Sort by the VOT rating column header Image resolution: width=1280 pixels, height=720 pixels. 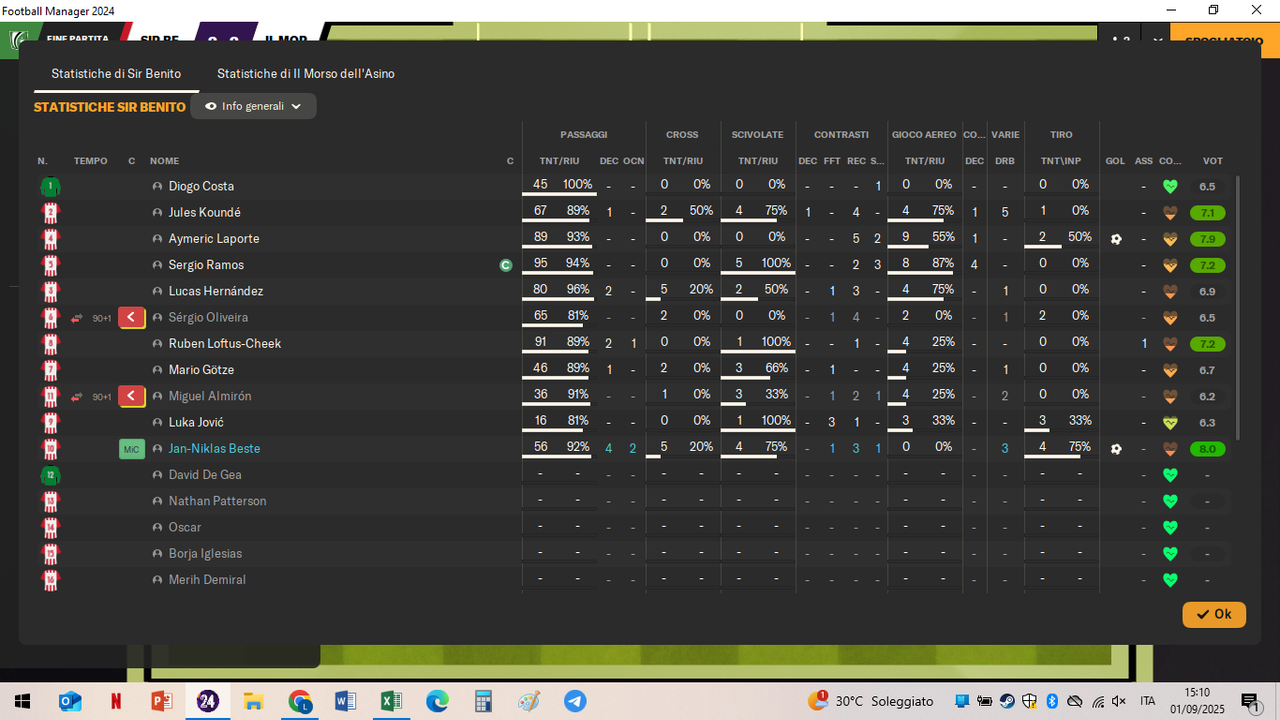pos(1212,161)
